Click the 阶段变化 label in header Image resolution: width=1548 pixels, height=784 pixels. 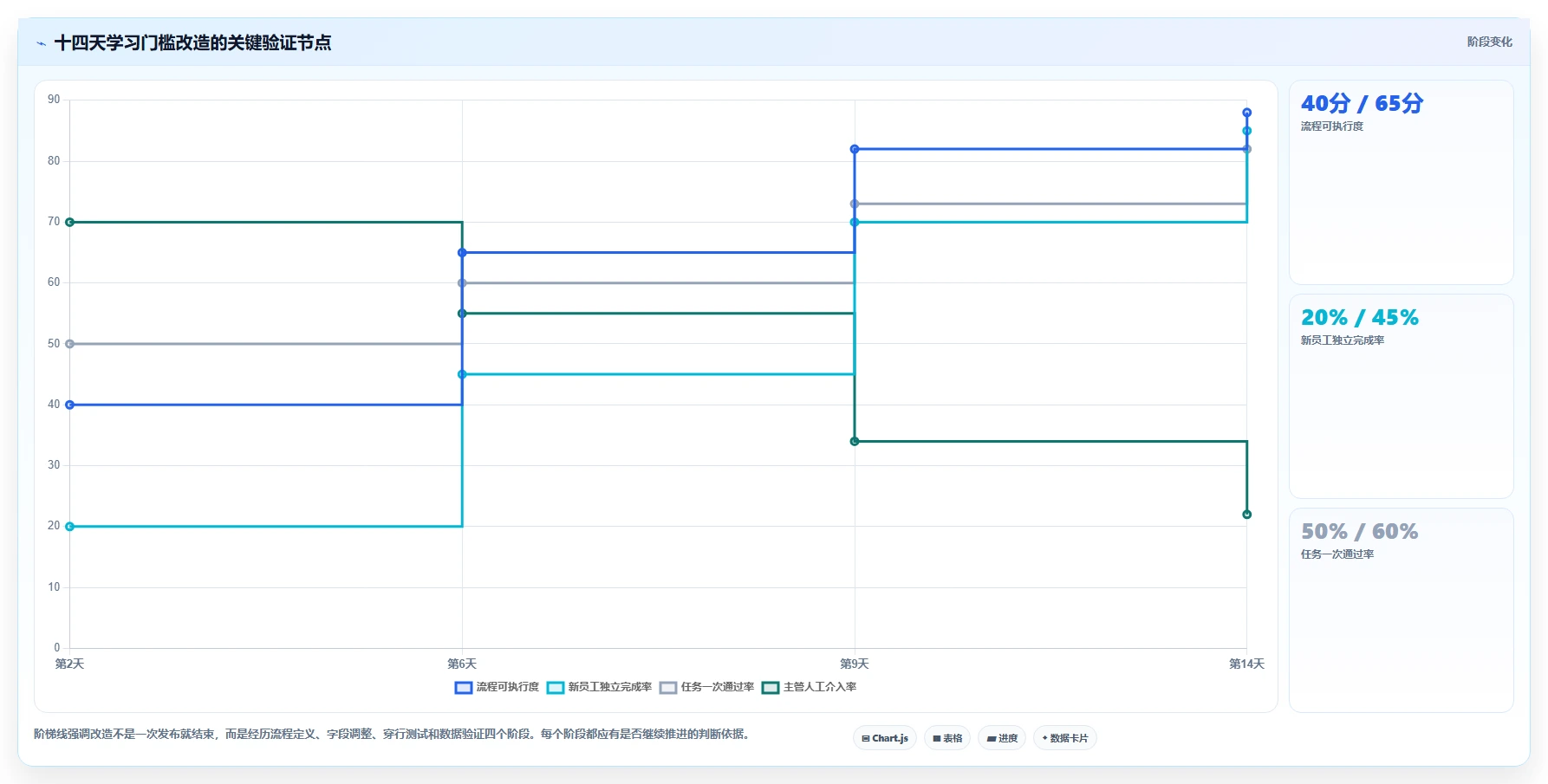[x=1489, y=42]
